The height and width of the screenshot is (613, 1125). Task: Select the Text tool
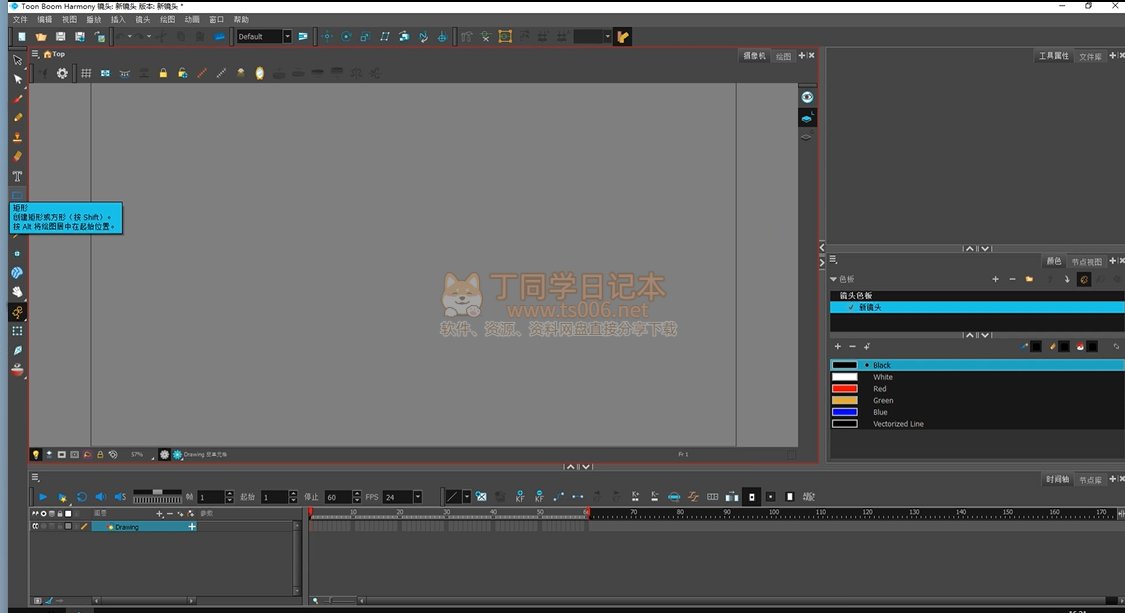(17, 176)
